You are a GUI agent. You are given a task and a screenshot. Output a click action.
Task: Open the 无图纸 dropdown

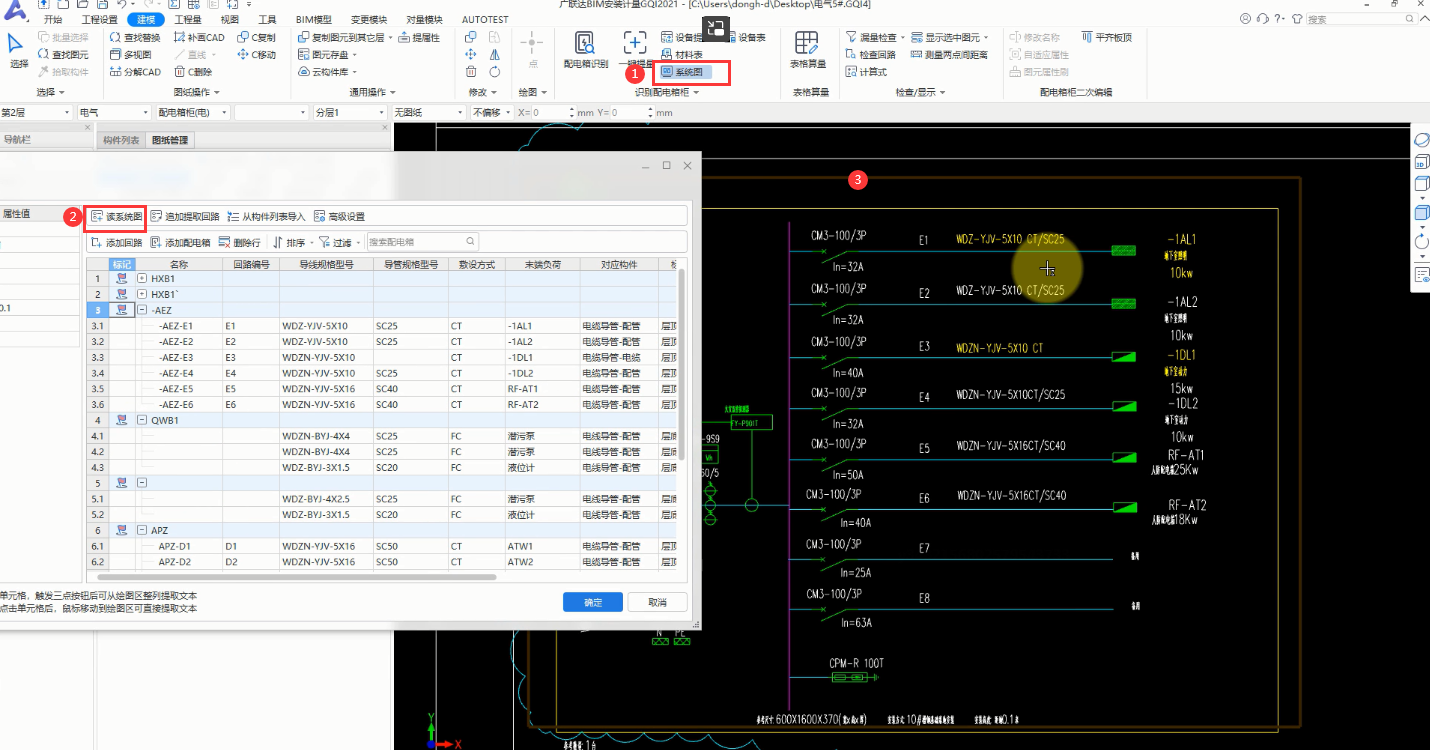(x=429, y=112)
